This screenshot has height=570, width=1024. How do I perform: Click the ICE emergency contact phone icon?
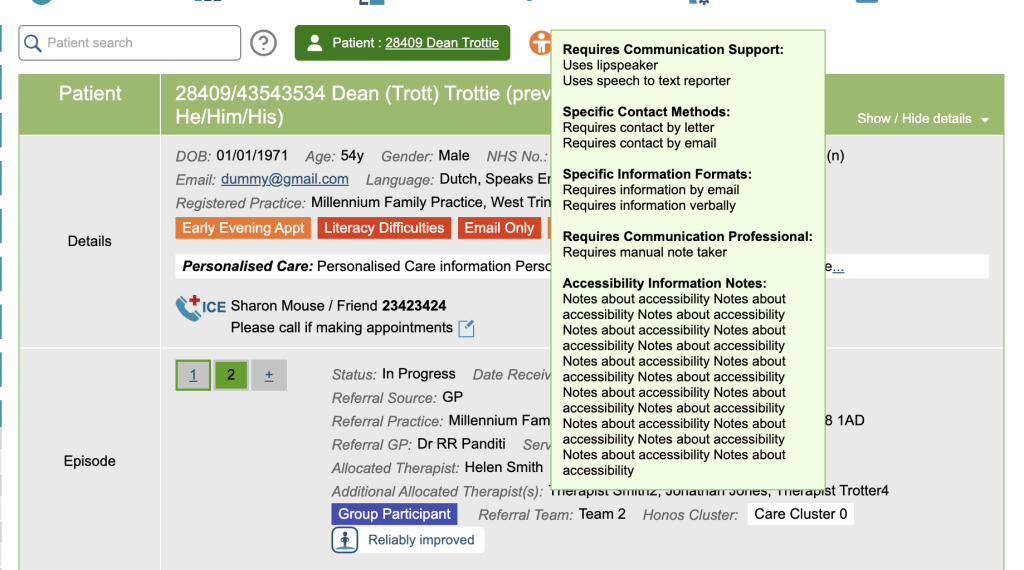point(189,308)
